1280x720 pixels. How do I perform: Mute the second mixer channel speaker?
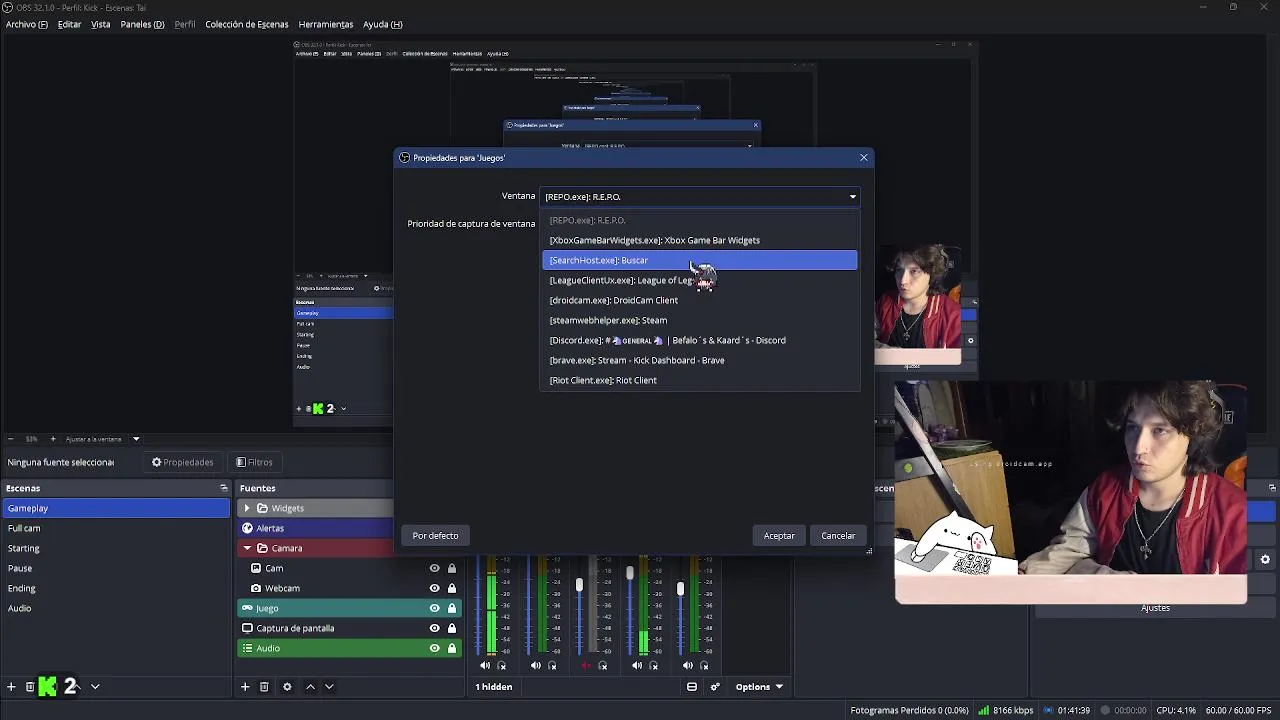tap(536, 666)
